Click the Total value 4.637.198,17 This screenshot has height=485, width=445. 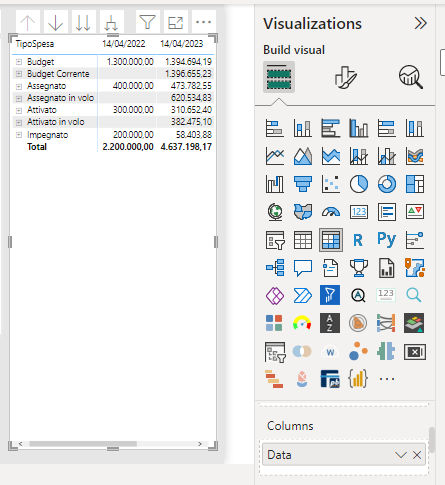coord(186,147)
